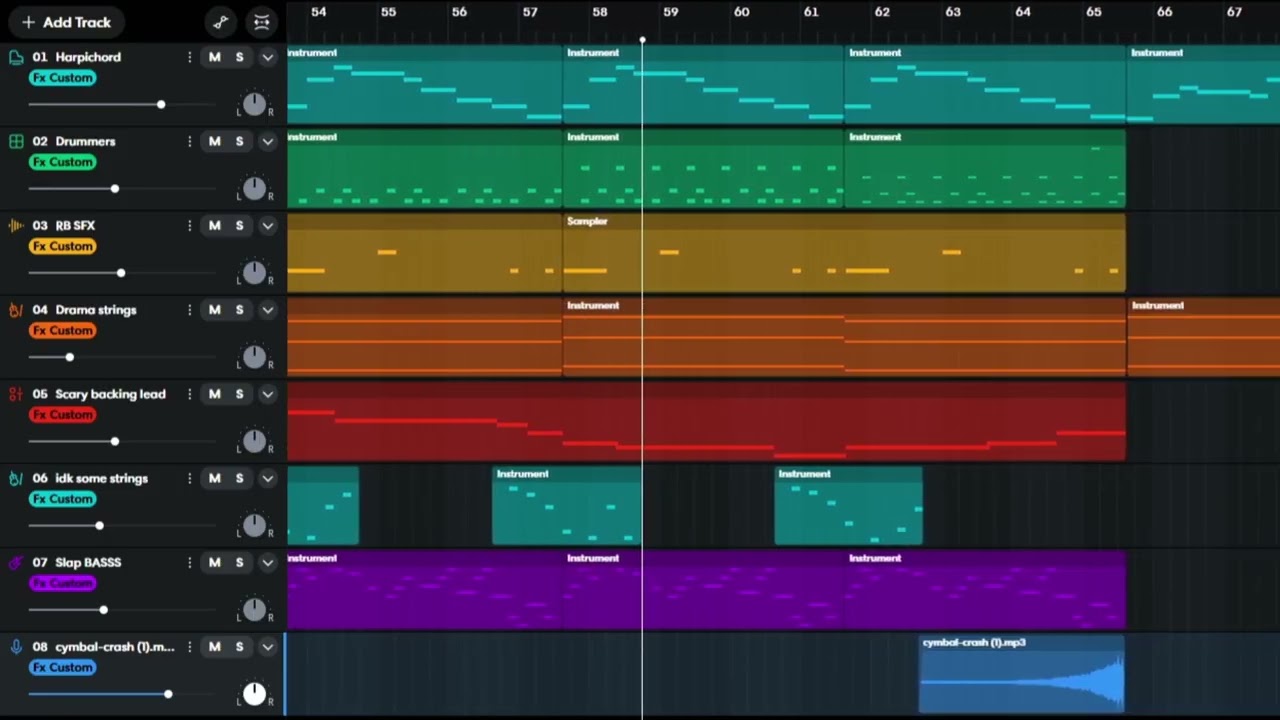Click the Harpsichord pan knob
The height and width of the screenshot is (720, 1280).
coord(254,104)
